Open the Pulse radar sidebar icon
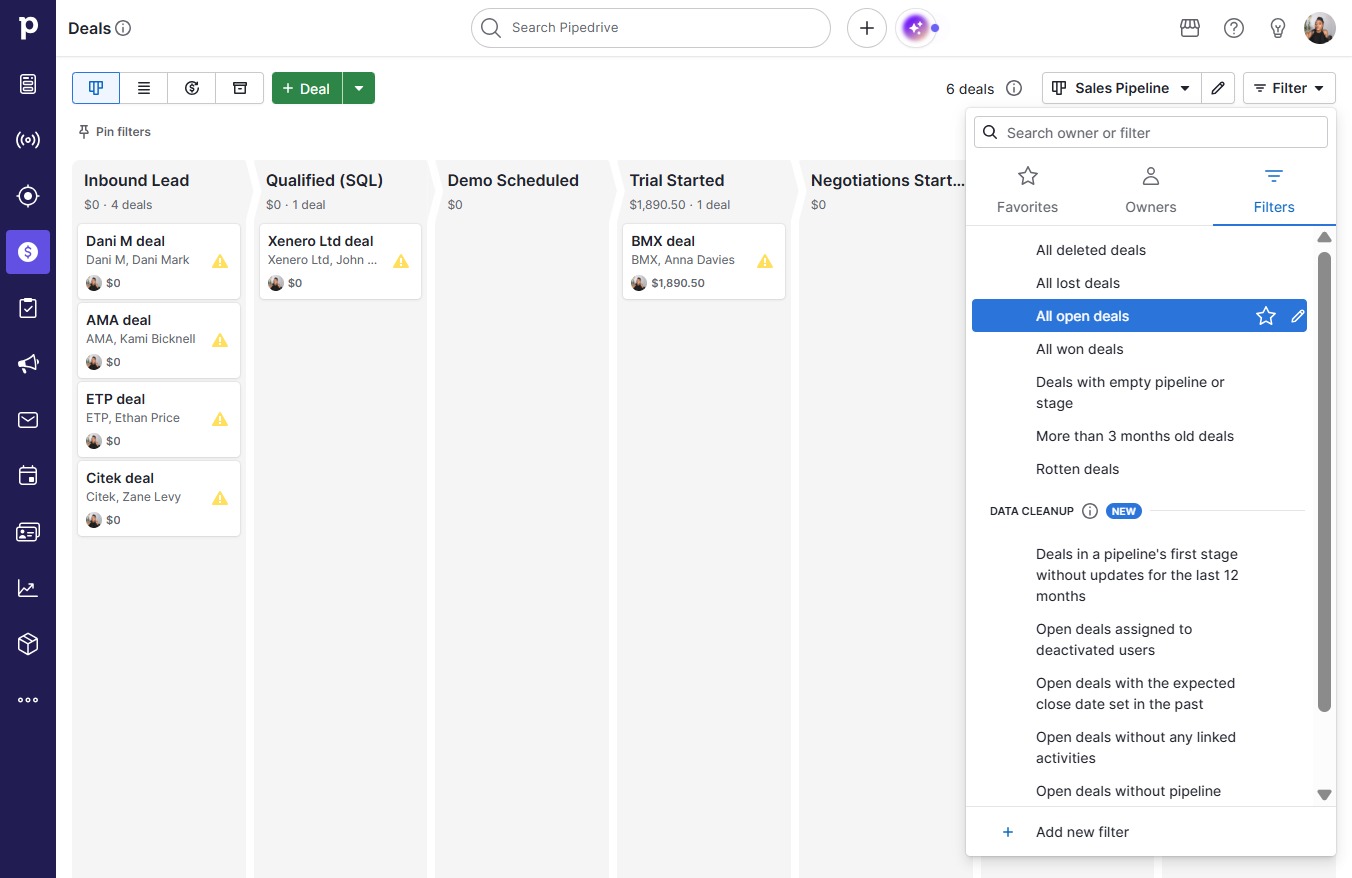Viewport: 1352px width, 878px height. click(28, 140)
